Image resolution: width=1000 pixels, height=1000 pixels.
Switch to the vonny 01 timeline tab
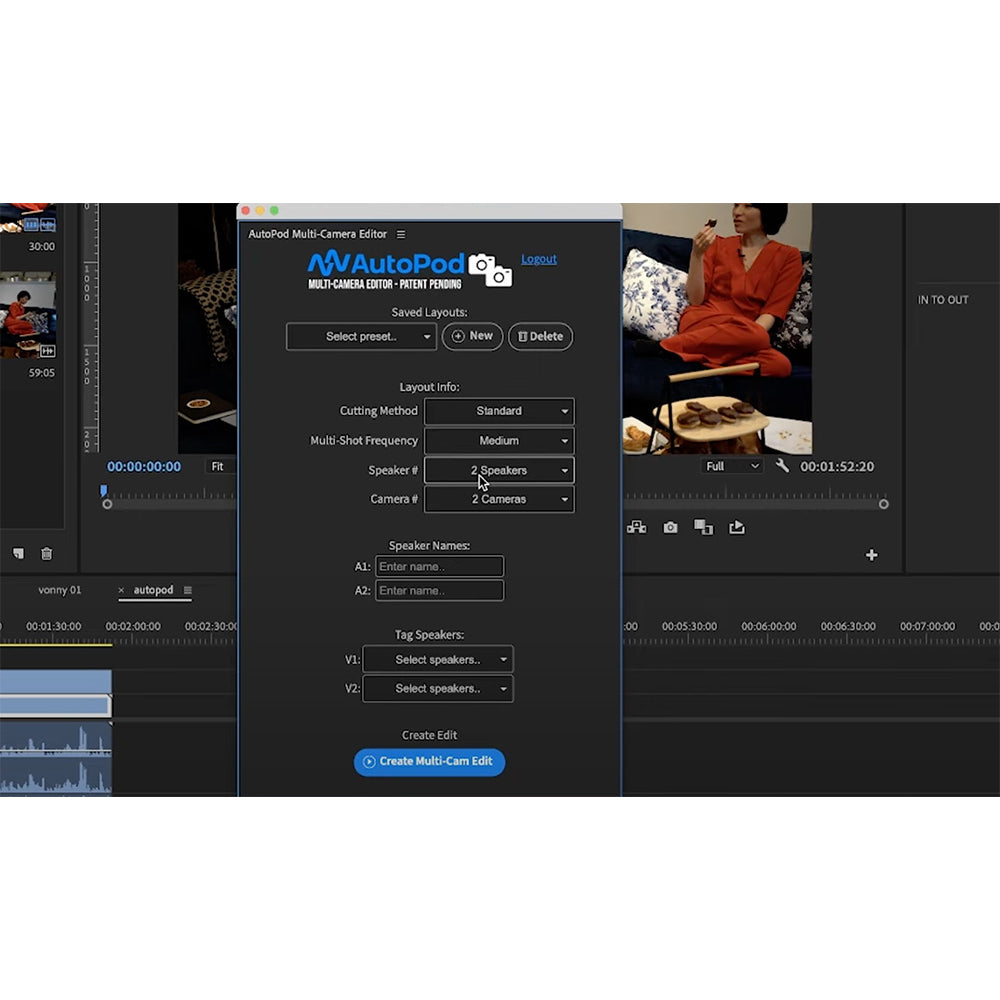[x=58, y=590]
